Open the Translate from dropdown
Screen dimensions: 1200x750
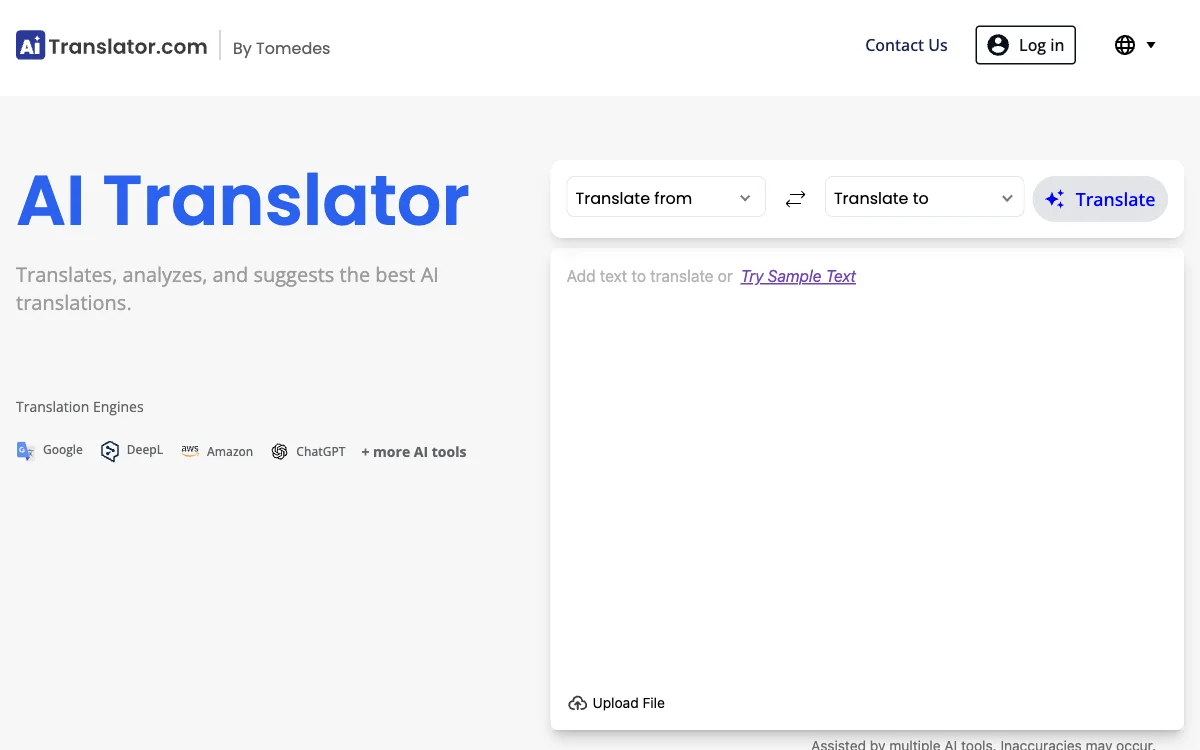[x=665, y=197]
